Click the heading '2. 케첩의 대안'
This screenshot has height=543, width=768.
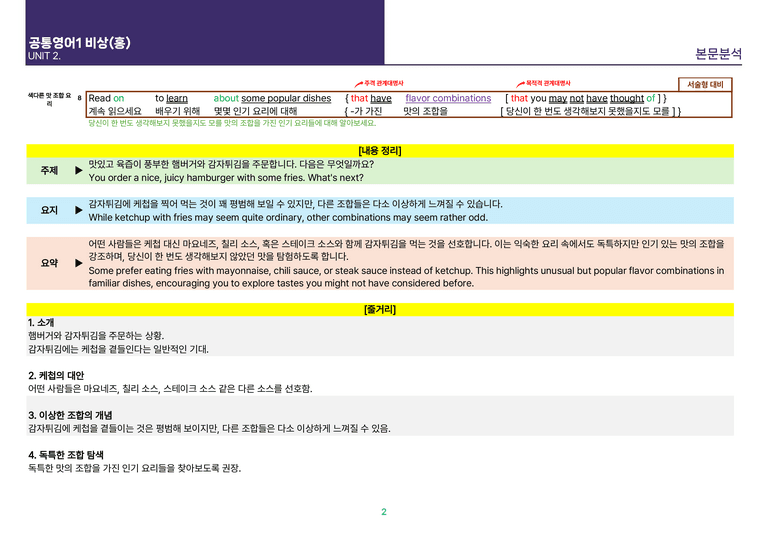pos(56,376)
